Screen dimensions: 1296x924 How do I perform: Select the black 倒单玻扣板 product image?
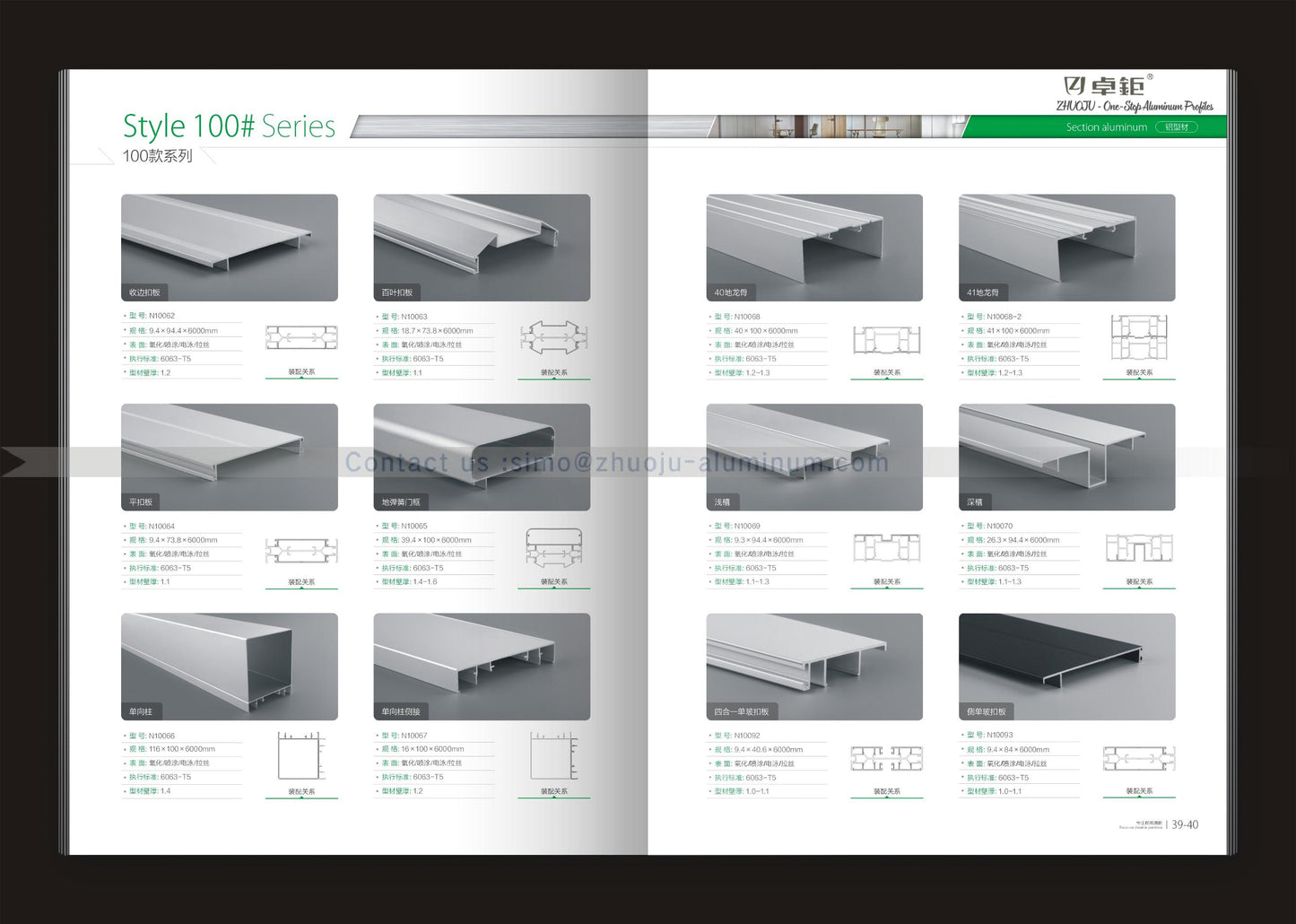(1066, 667)
